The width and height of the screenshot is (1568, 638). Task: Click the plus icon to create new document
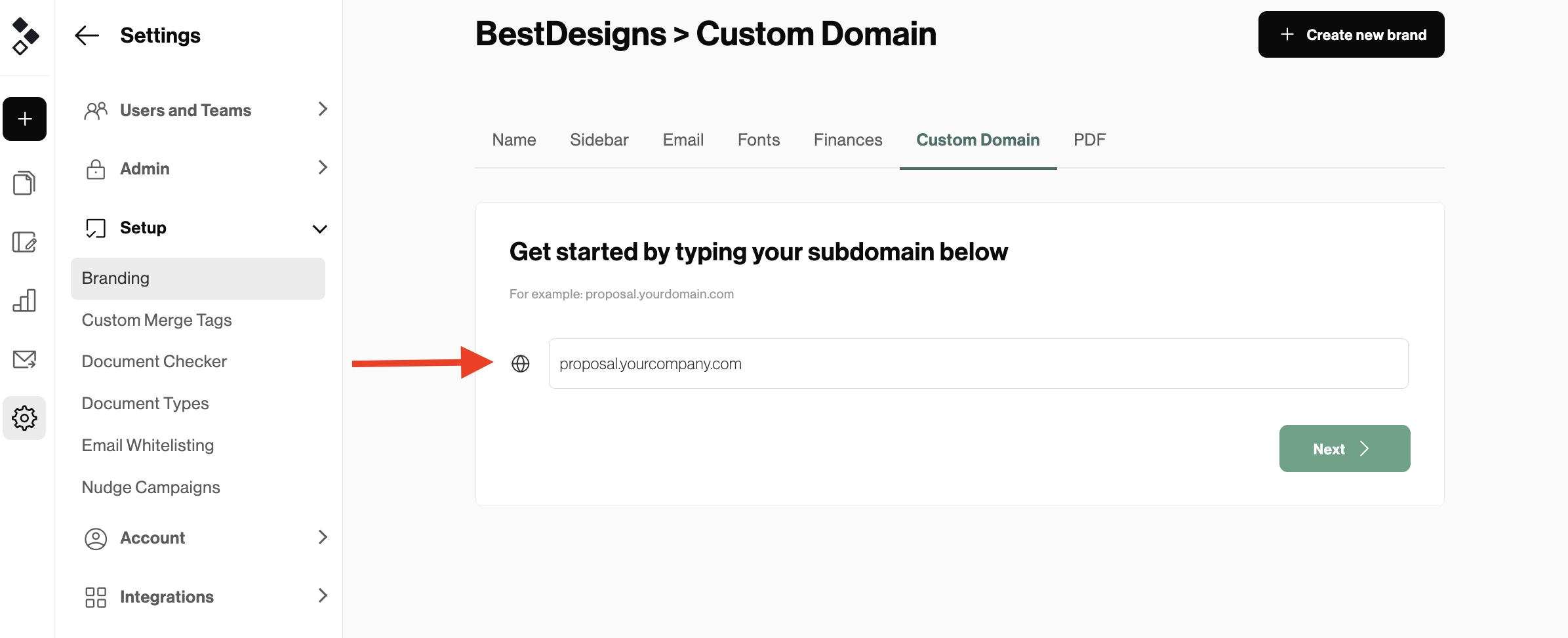pyautogui.click(x=24, y=119)
